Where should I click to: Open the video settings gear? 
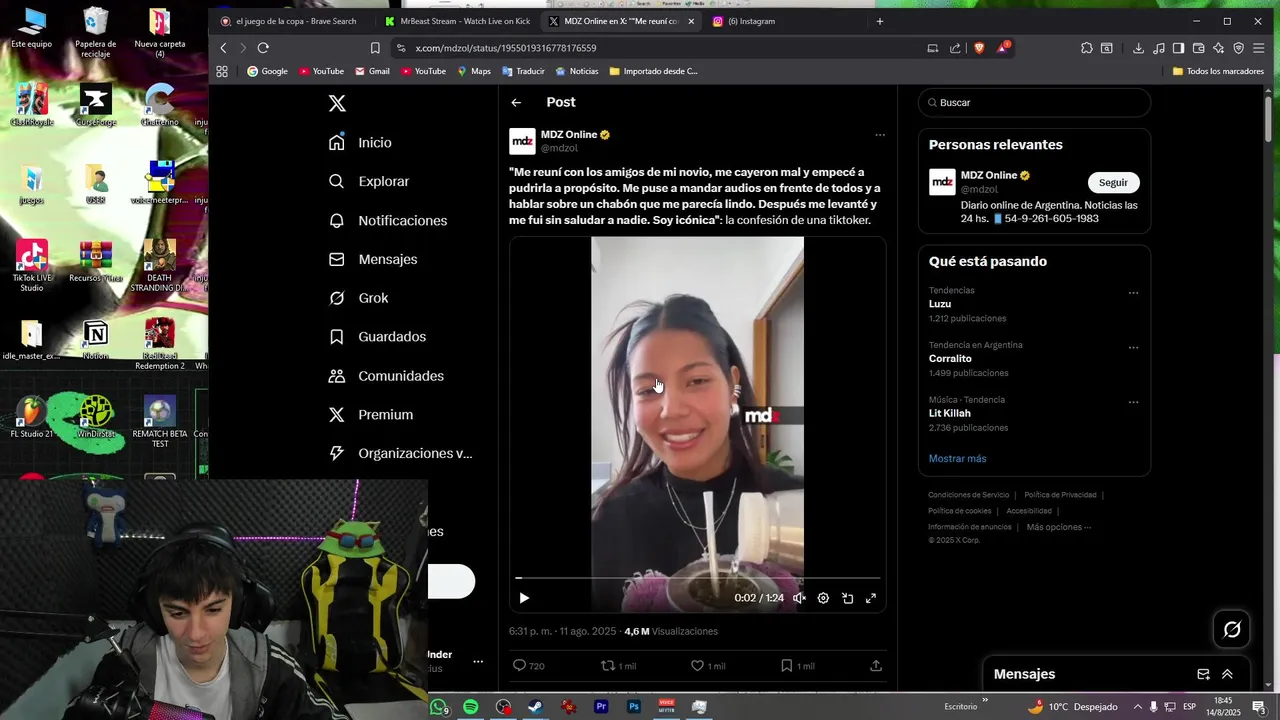click(823, 598)
